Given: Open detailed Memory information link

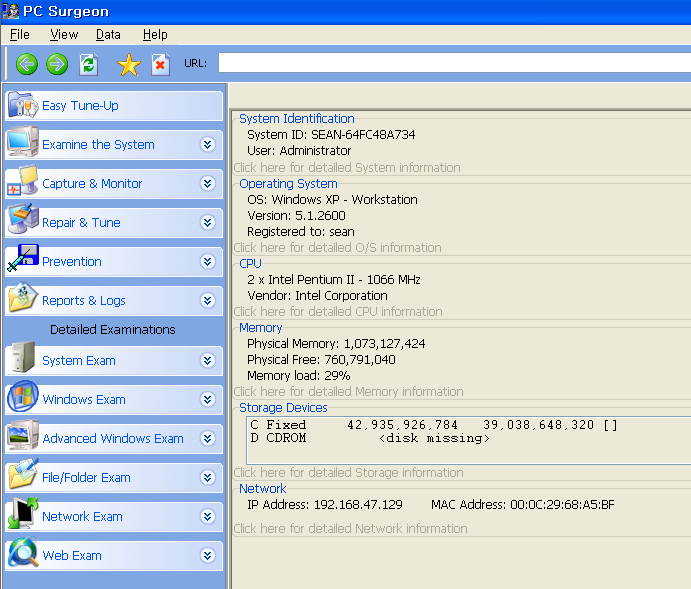Looking at the screenshot, I should pyautogui.click(x=348, y=392).
